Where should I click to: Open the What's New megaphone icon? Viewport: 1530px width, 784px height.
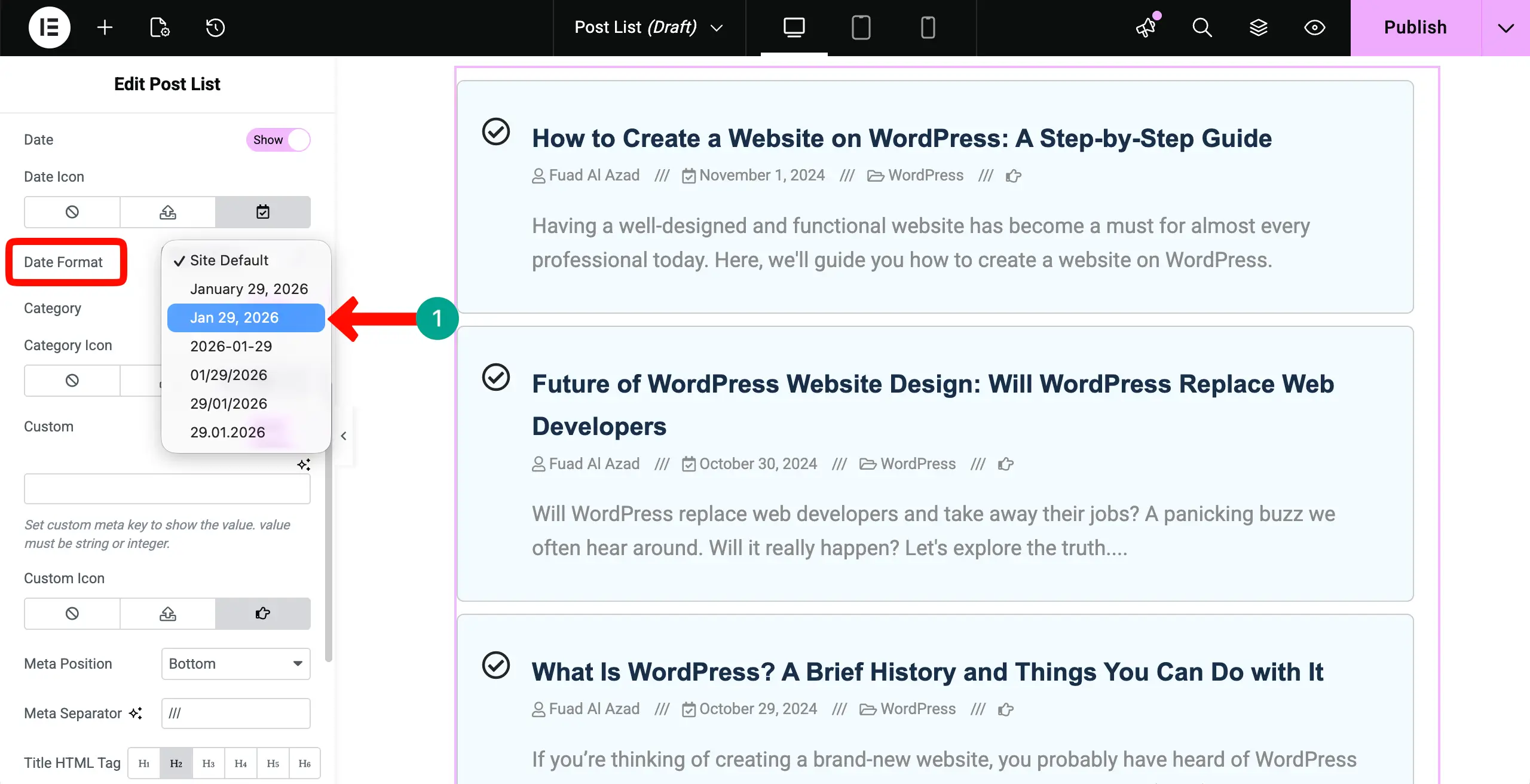click(x=1146, y=27)
